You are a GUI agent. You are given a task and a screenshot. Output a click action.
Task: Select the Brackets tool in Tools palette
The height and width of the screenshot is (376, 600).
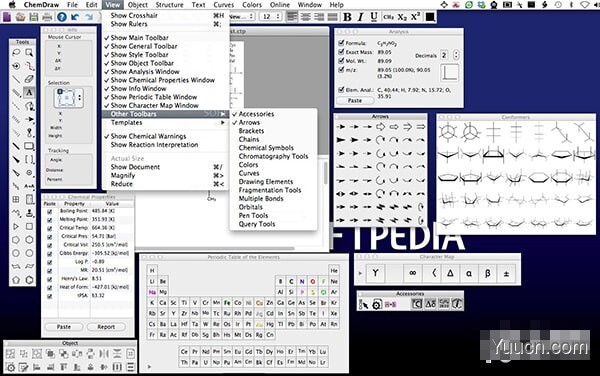[x=29, y=160]
